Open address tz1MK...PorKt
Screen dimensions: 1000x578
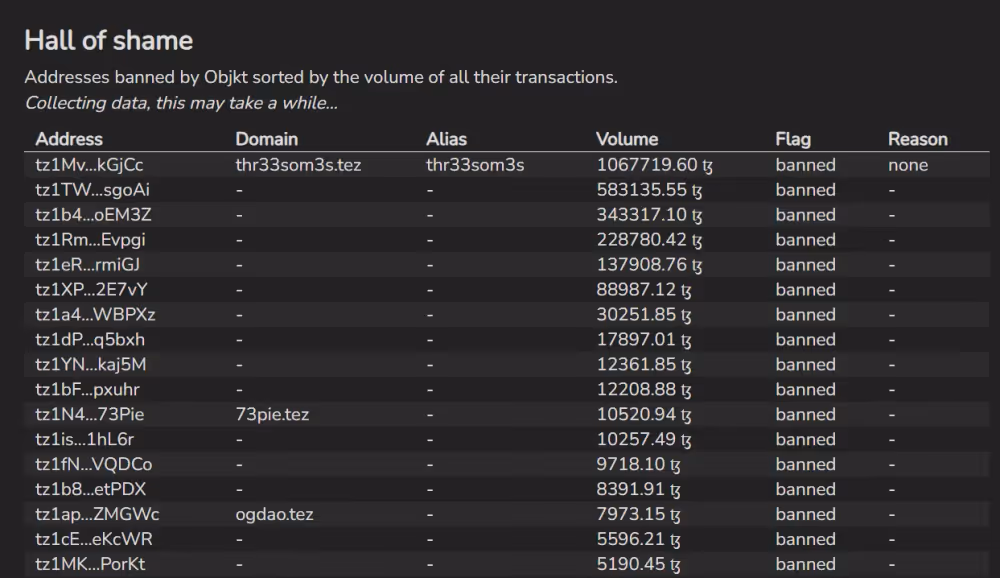[90, 564]
